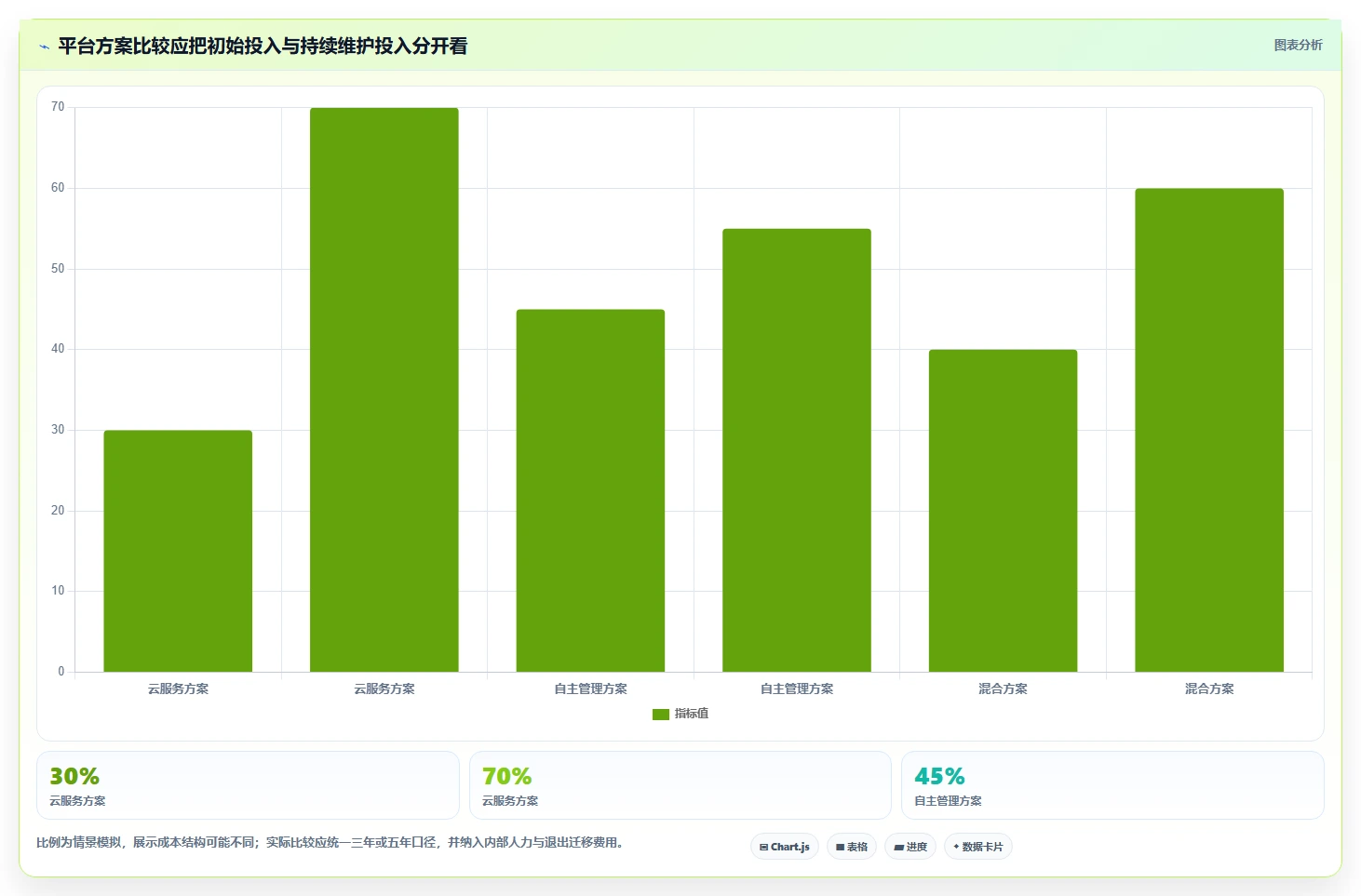Click the green legend color box
Viewport: 1361px width, 896px height.
click(661, 714)
